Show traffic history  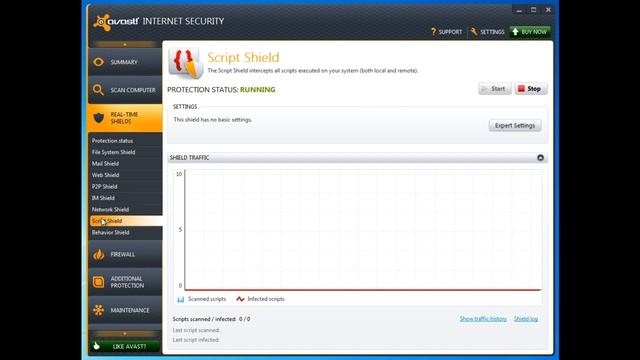click(x=483, y=319)
